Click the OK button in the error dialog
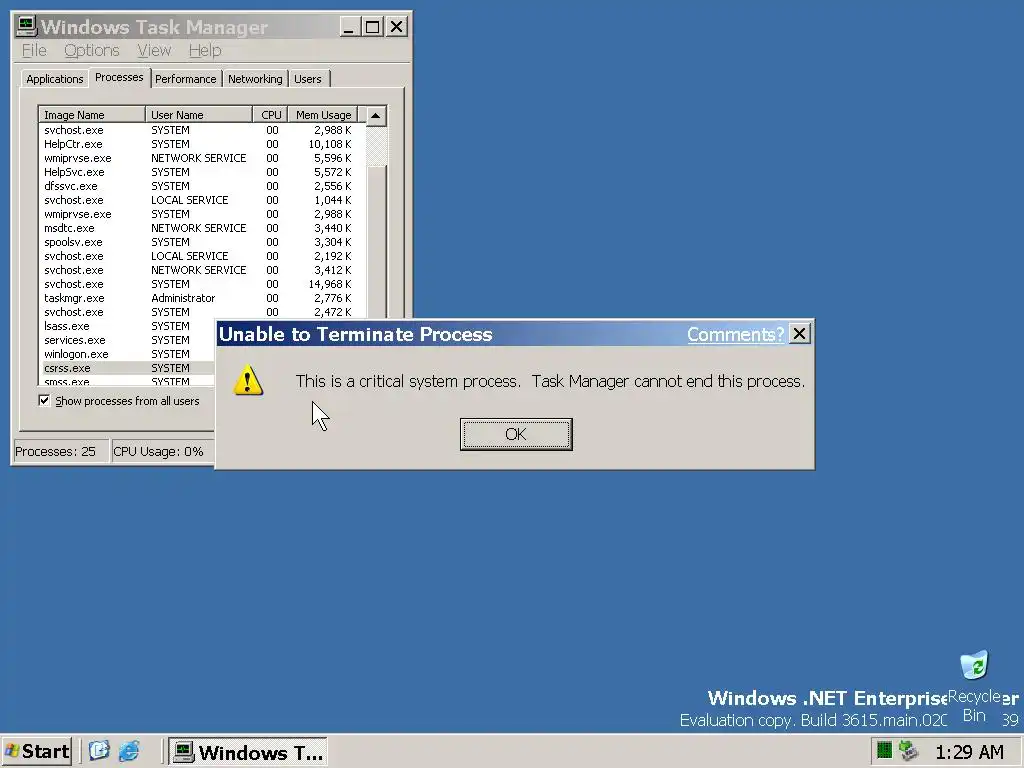This screenshot has width=1024, height=768. click(x=516, y=434)
